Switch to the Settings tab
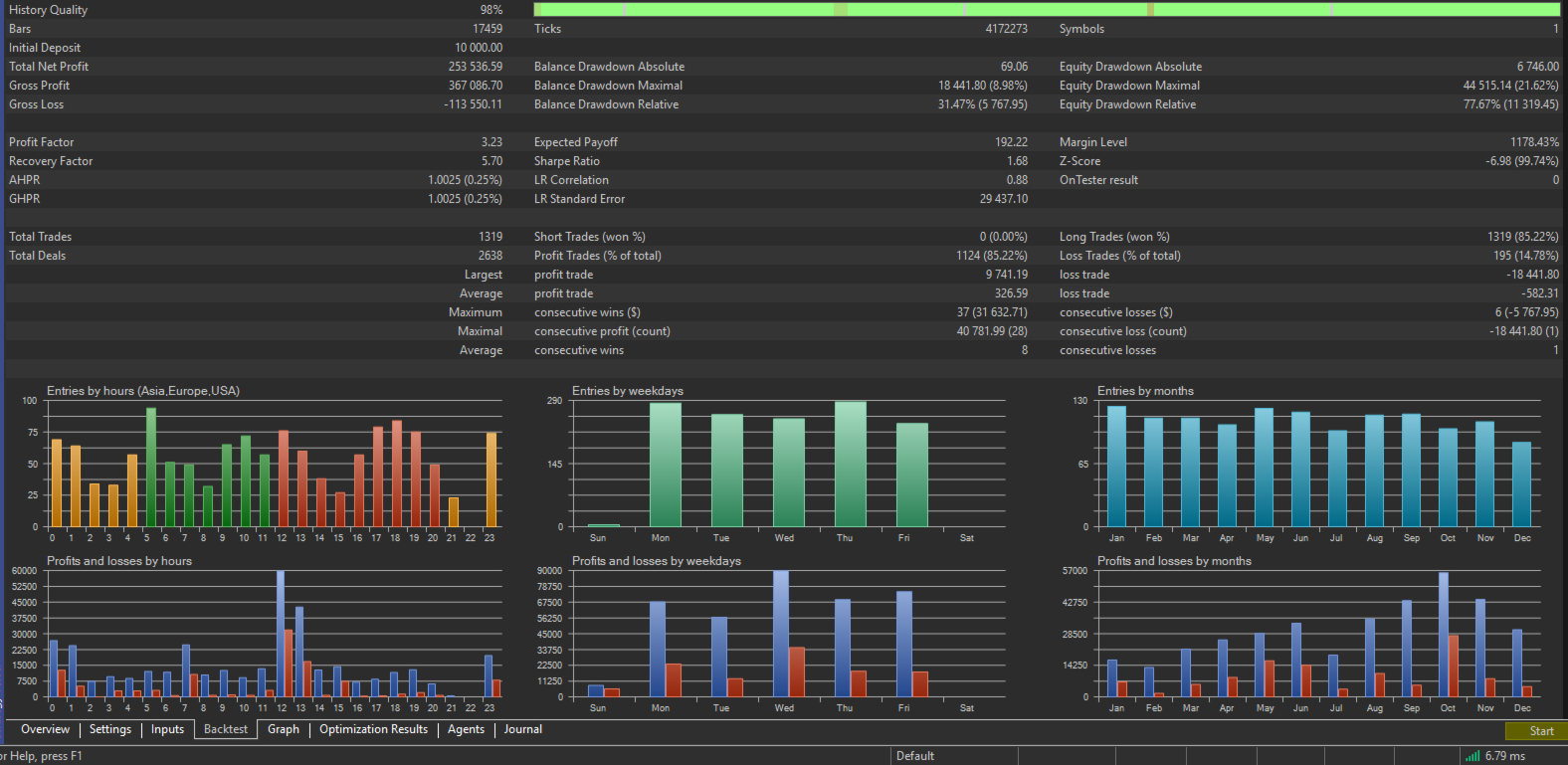The width and height of the screenshot is (1568, 765). 109,729
